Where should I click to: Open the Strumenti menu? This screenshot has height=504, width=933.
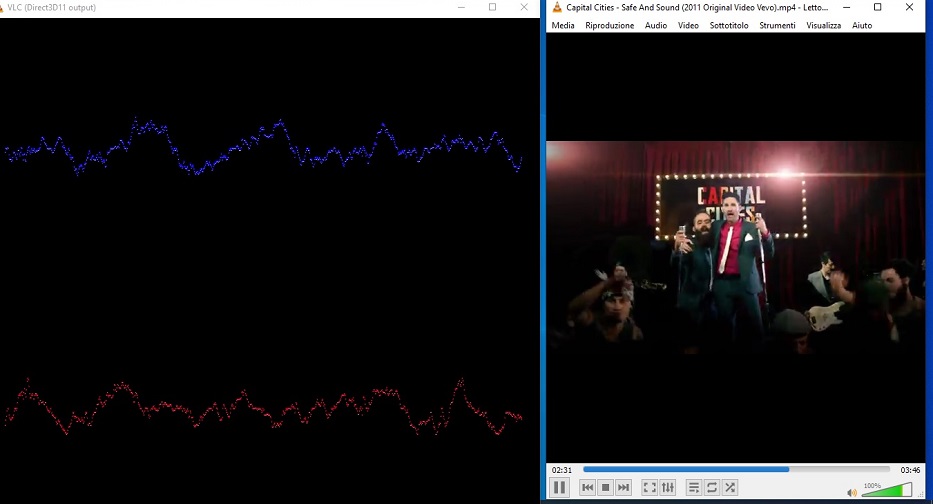[777, 25]
